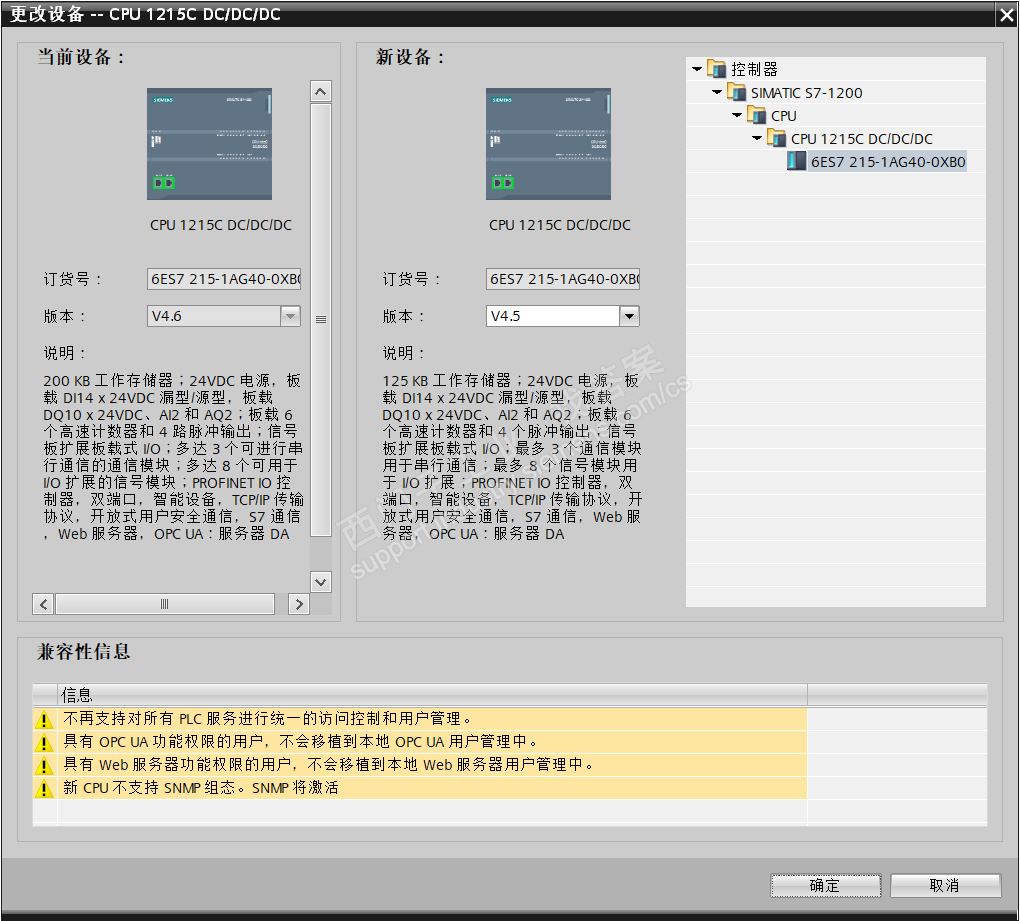Screen dimensions: 1020x921
Task: Click the 125 KB 工作存储器 description text
Action: tap(512, 457)
